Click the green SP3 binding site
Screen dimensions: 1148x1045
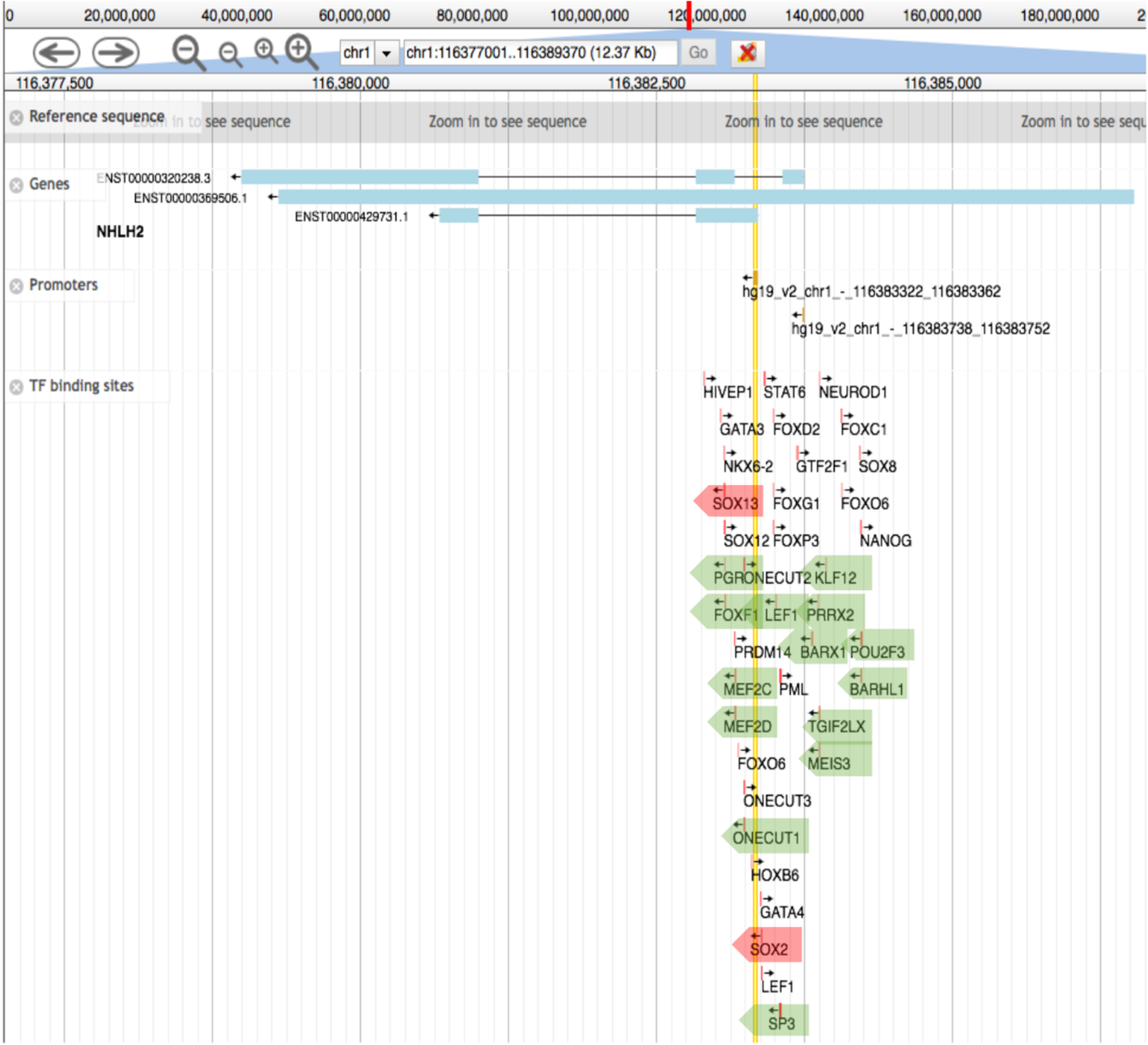776,1022
